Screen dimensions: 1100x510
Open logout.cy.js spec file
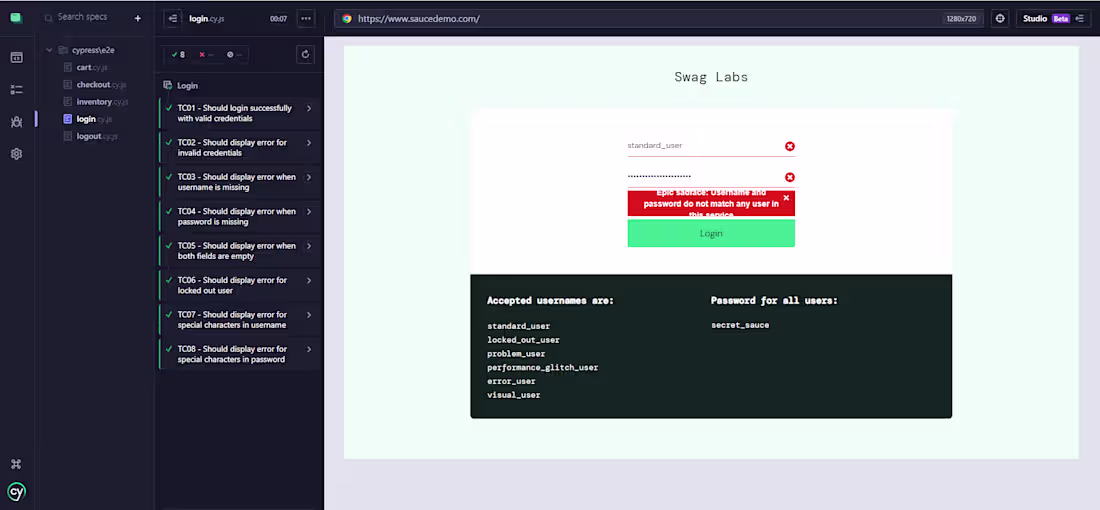click(x=97, y=136)
